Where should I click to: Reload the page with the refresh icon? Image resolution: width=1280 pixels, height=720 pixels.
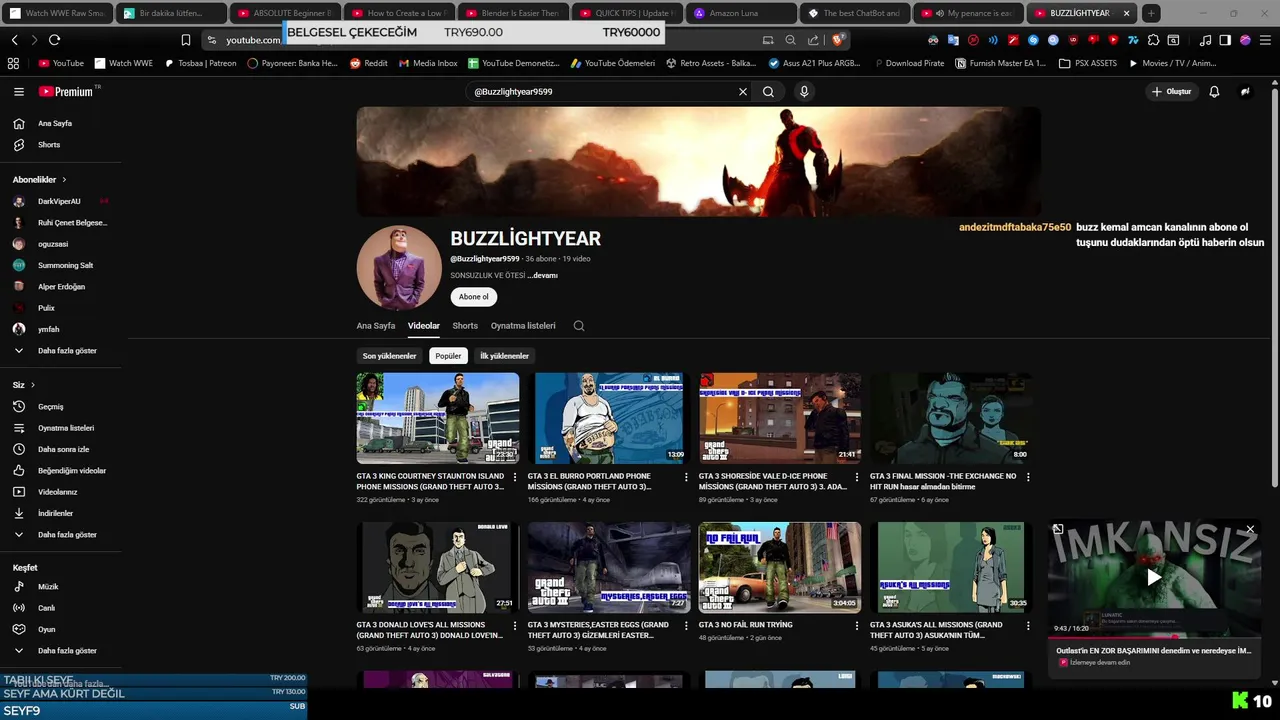54,40
